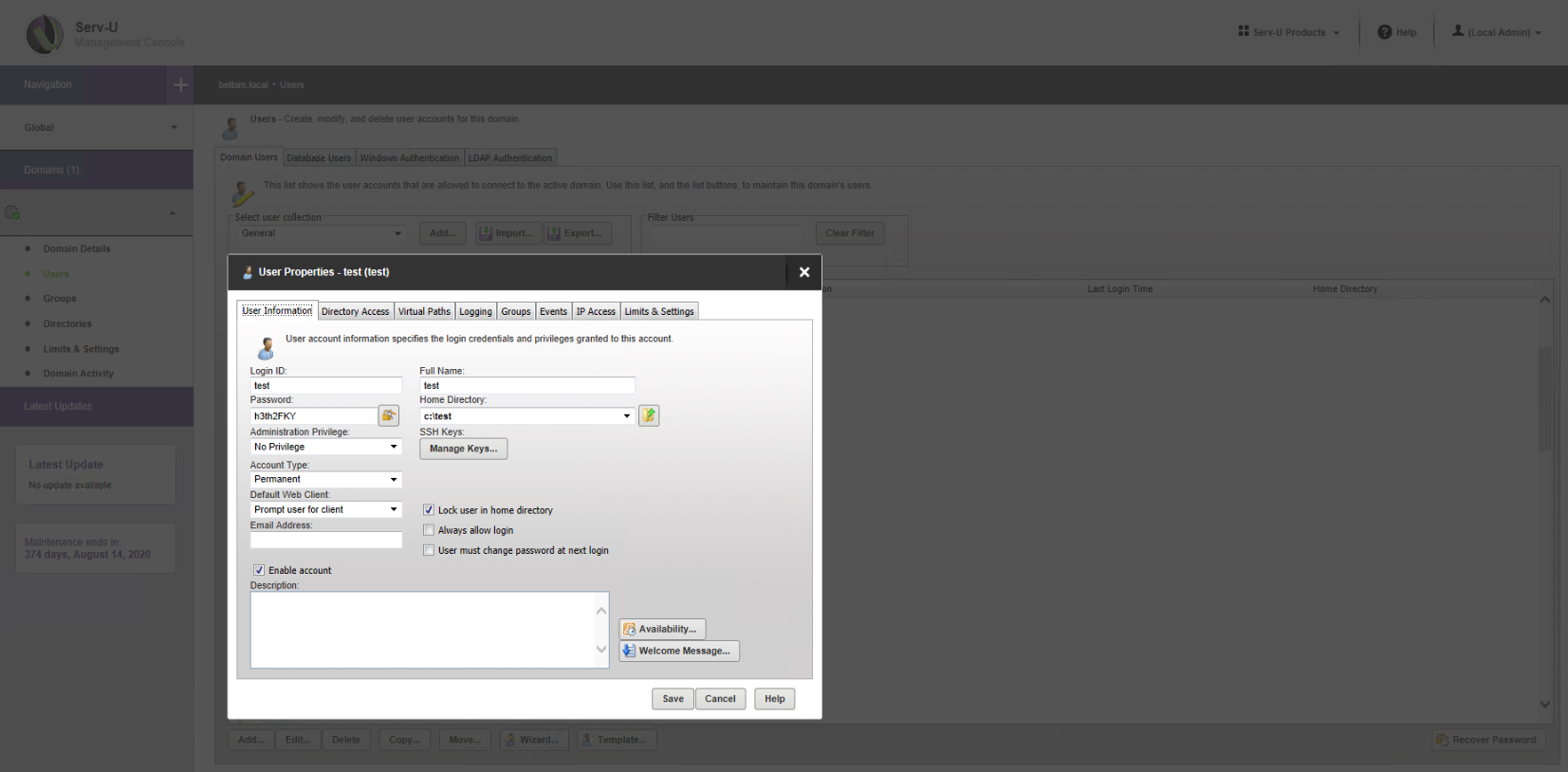
Task: Toggle the Enable account checkbox
Action: (259, 570)
